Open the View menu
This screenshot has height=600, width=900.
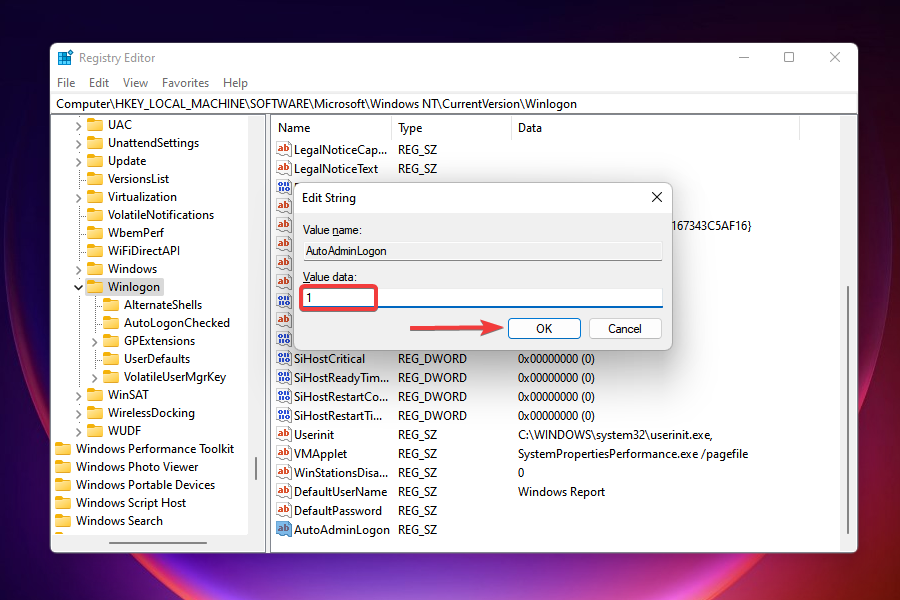point(135,83)
